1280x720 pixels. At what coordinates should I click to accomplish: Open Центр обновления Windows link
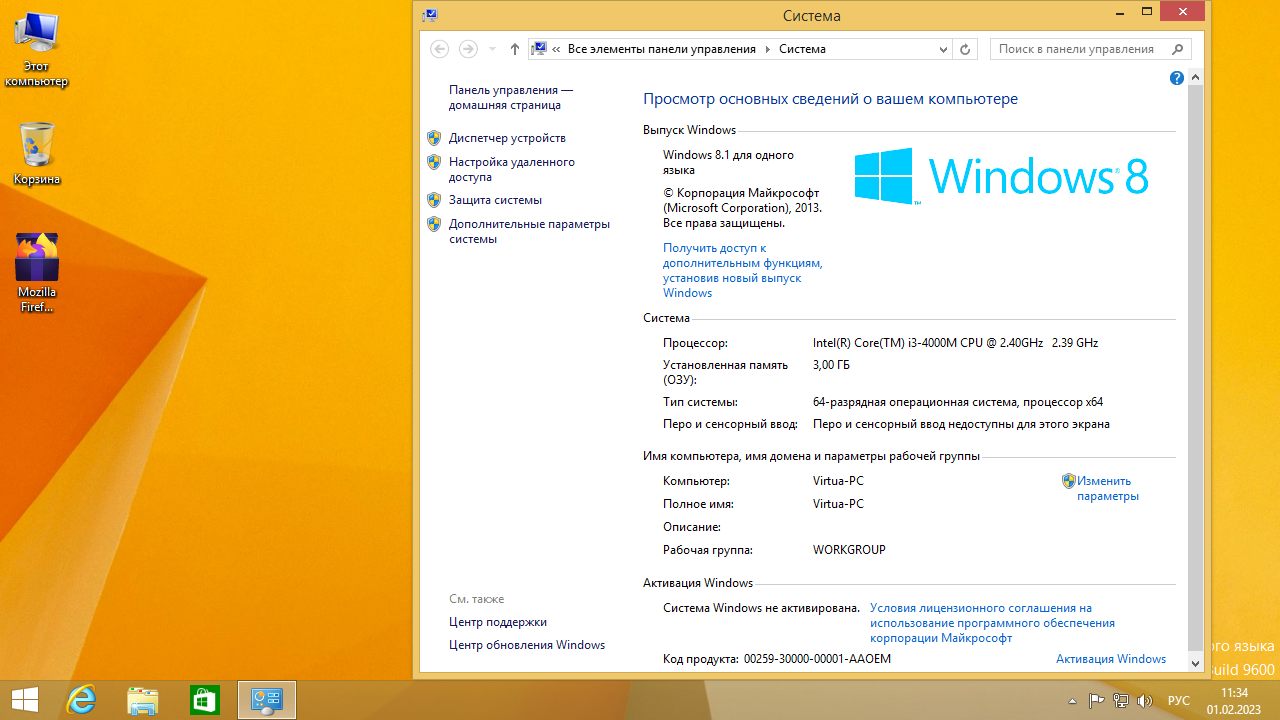click(527, 645)
